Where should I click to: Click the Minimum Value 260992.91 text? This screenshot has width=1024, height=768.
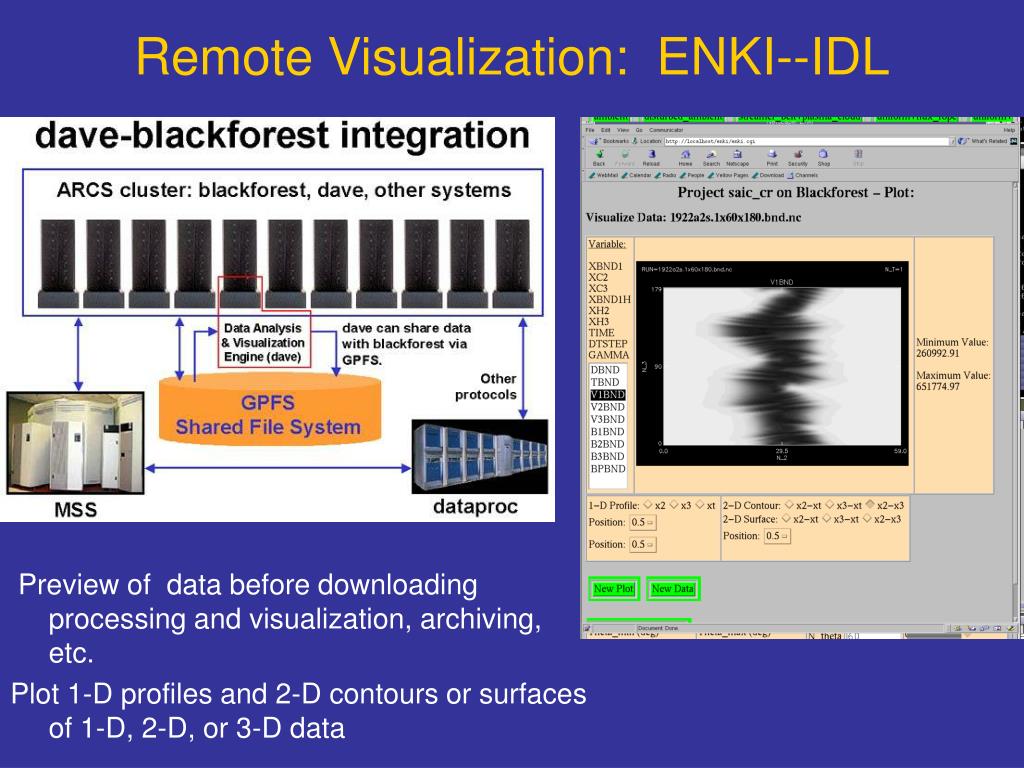(x=952, y=347)
